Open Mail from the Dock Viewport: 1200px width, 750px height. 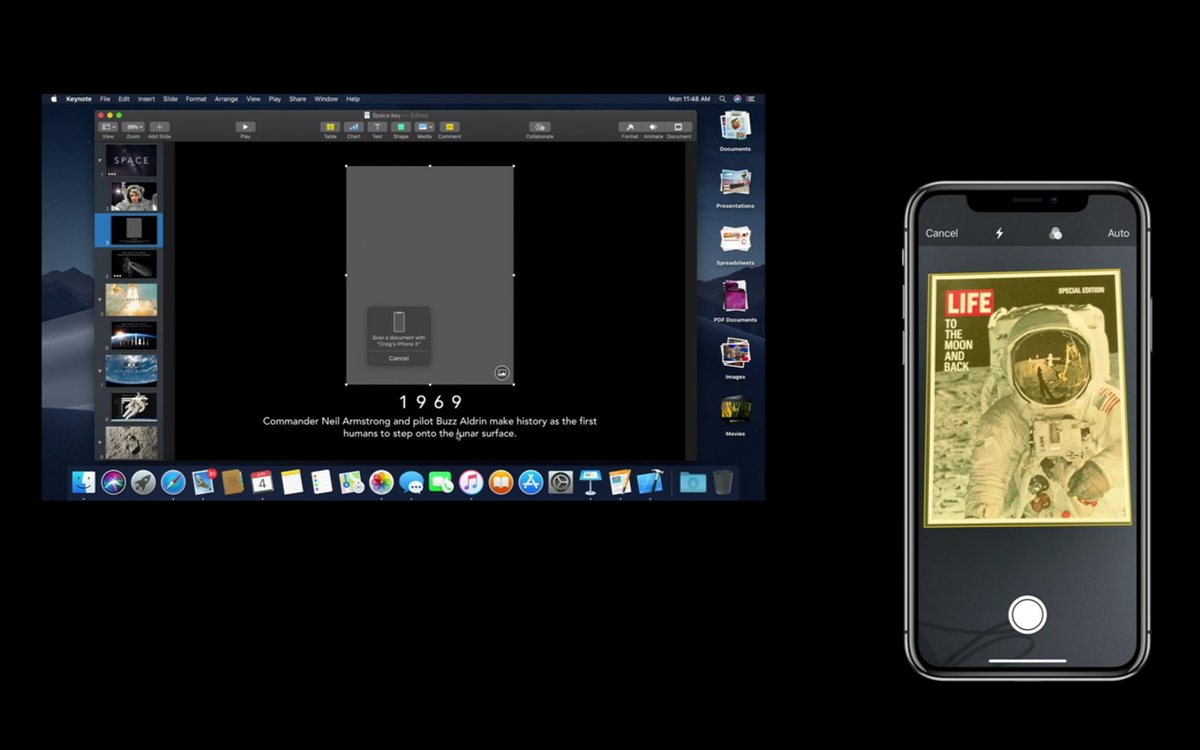(x=203, y=482)
